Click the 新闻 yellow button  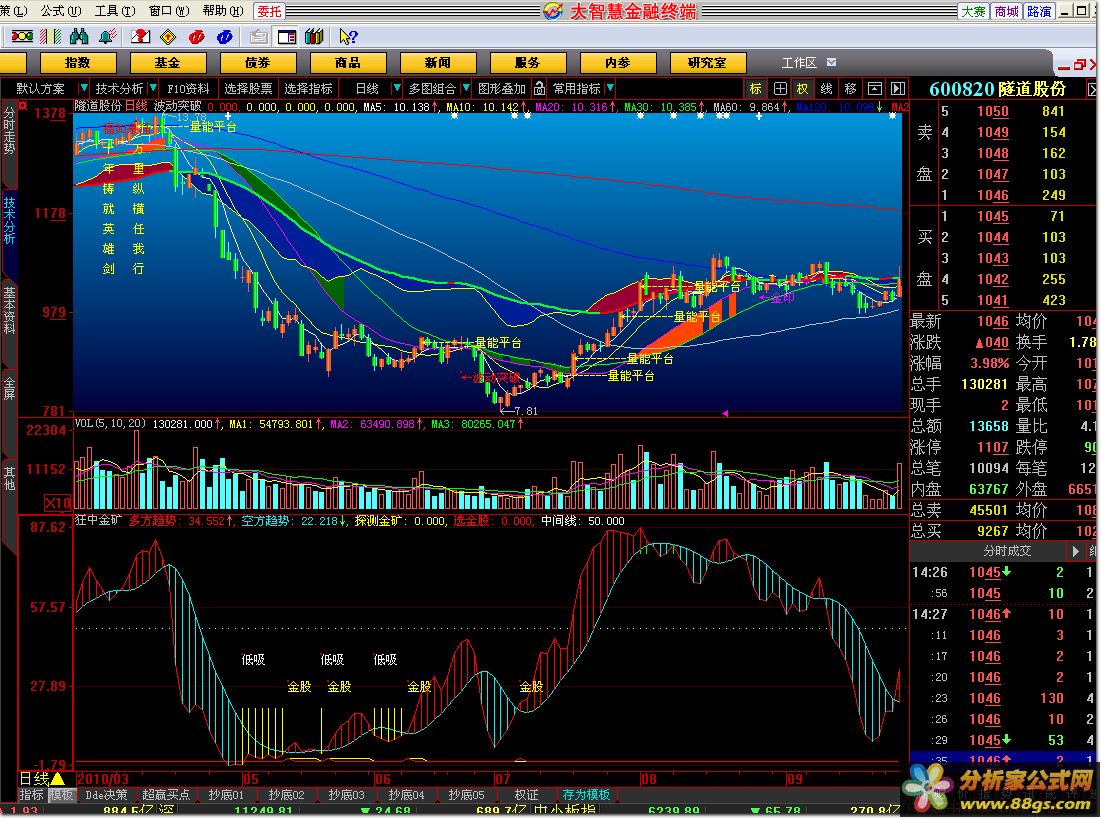click(x=437, y=63)
